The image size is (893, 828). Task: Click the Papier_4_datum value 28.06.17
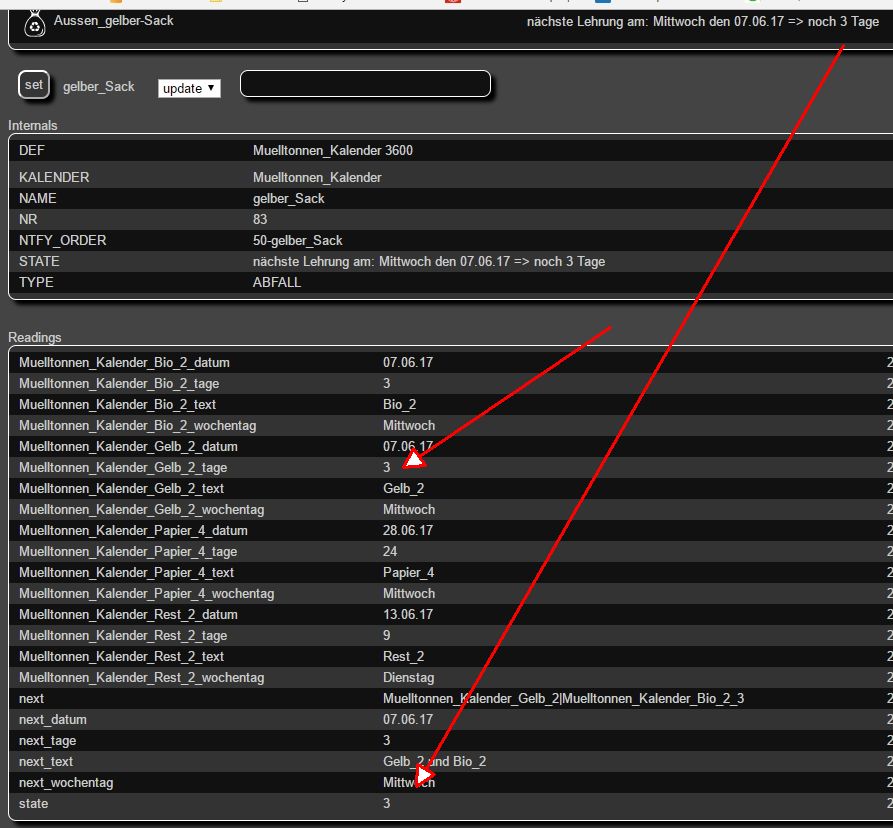pyautogui.click(x=407, y=530)
